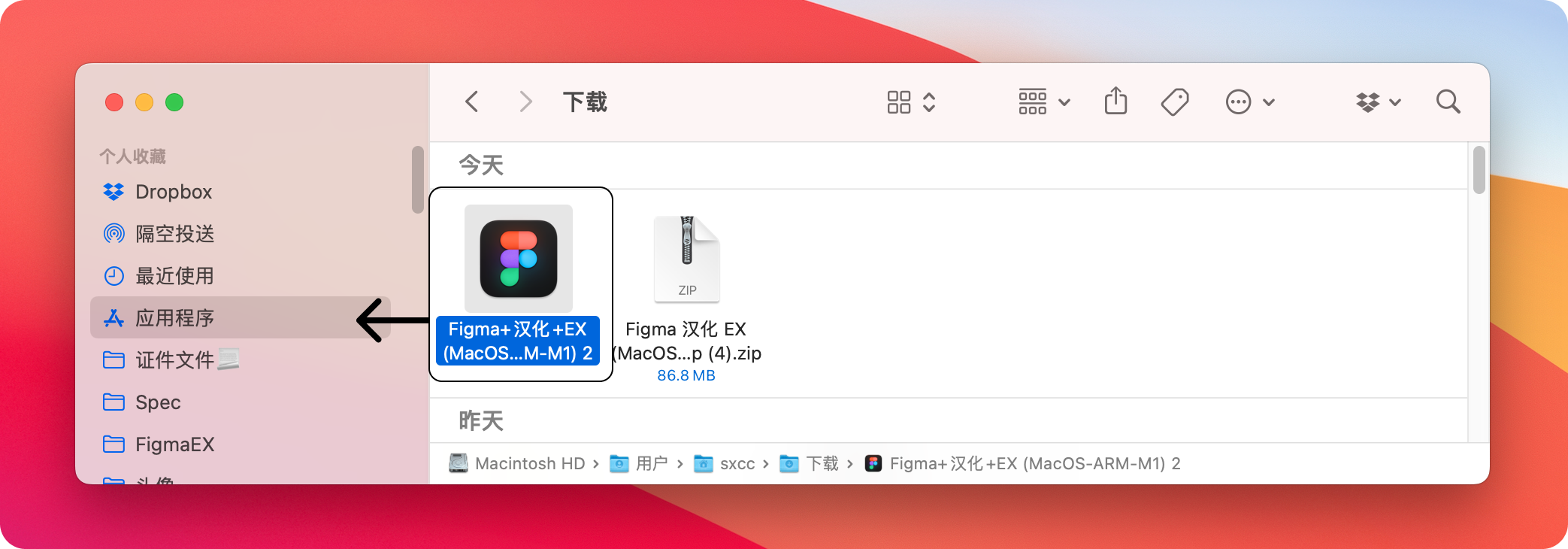Click the folder icon beside Spec

(x=114, y=402)
